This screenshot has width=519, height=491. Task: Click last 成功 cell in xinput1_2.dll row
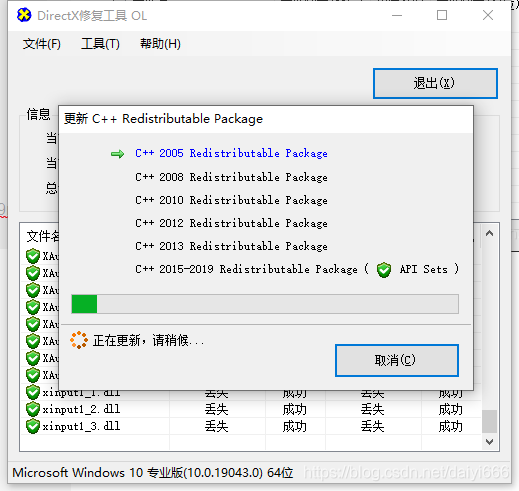451,409
